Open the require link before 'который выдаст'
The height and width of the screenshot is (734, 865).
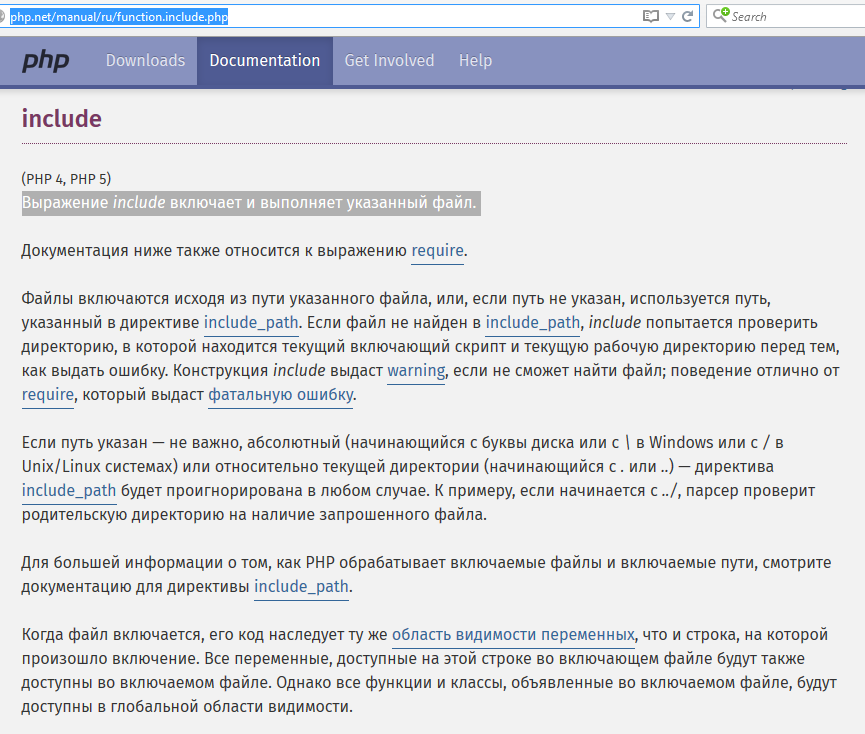tap(48, 394)
